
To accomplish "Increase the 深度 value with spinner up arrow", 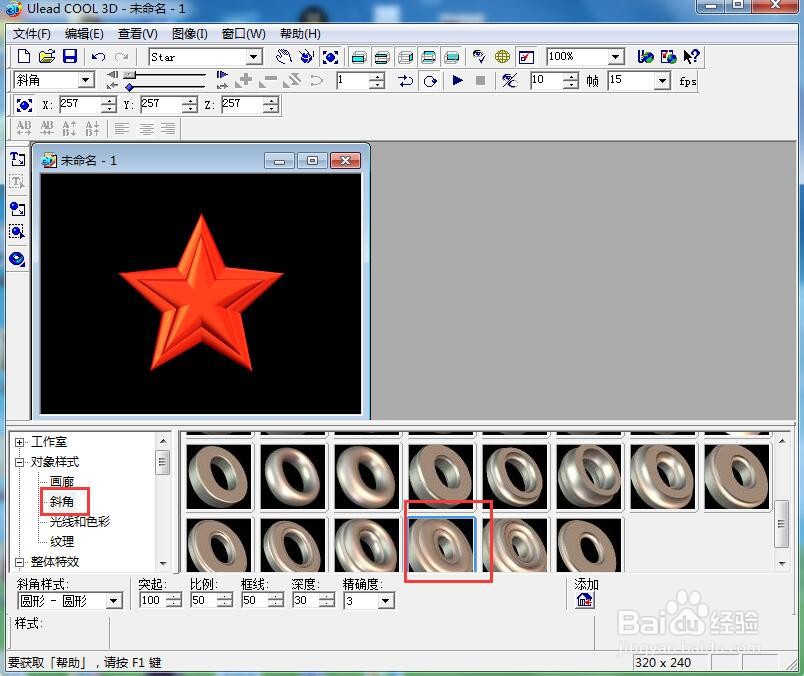I will coord(326,597).
